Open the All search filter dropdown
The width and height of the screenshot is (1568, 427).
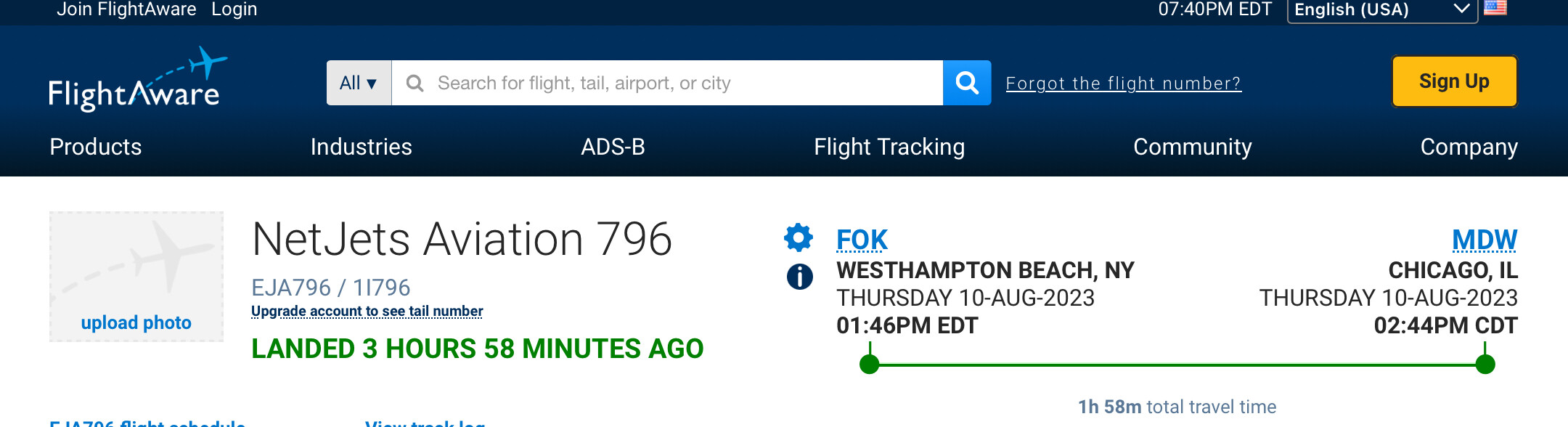[359, 83]
